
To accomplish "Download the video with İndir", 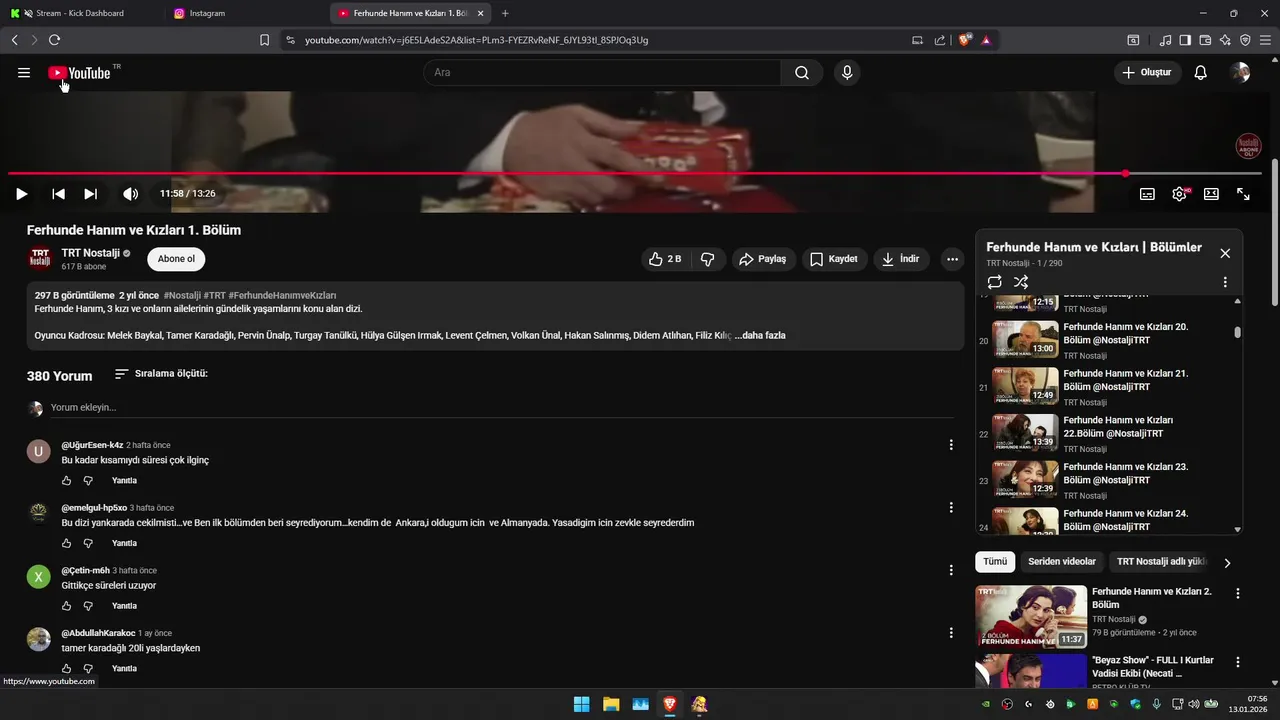I will click(900, 259).
